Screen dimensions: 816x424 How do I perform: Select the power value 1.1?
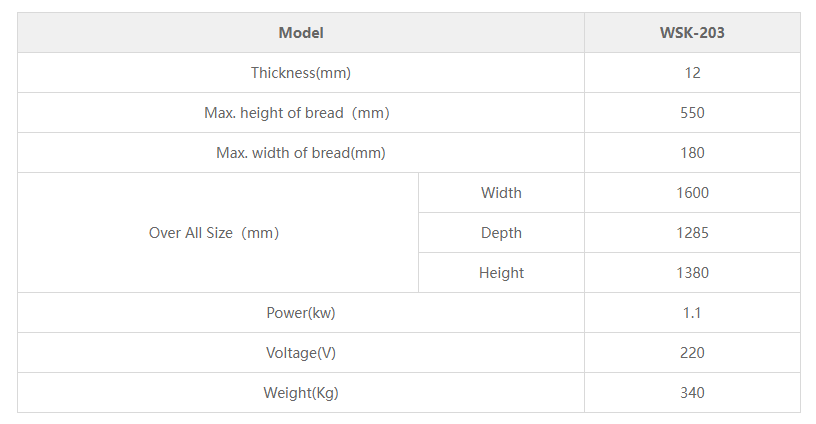[692, 313]
